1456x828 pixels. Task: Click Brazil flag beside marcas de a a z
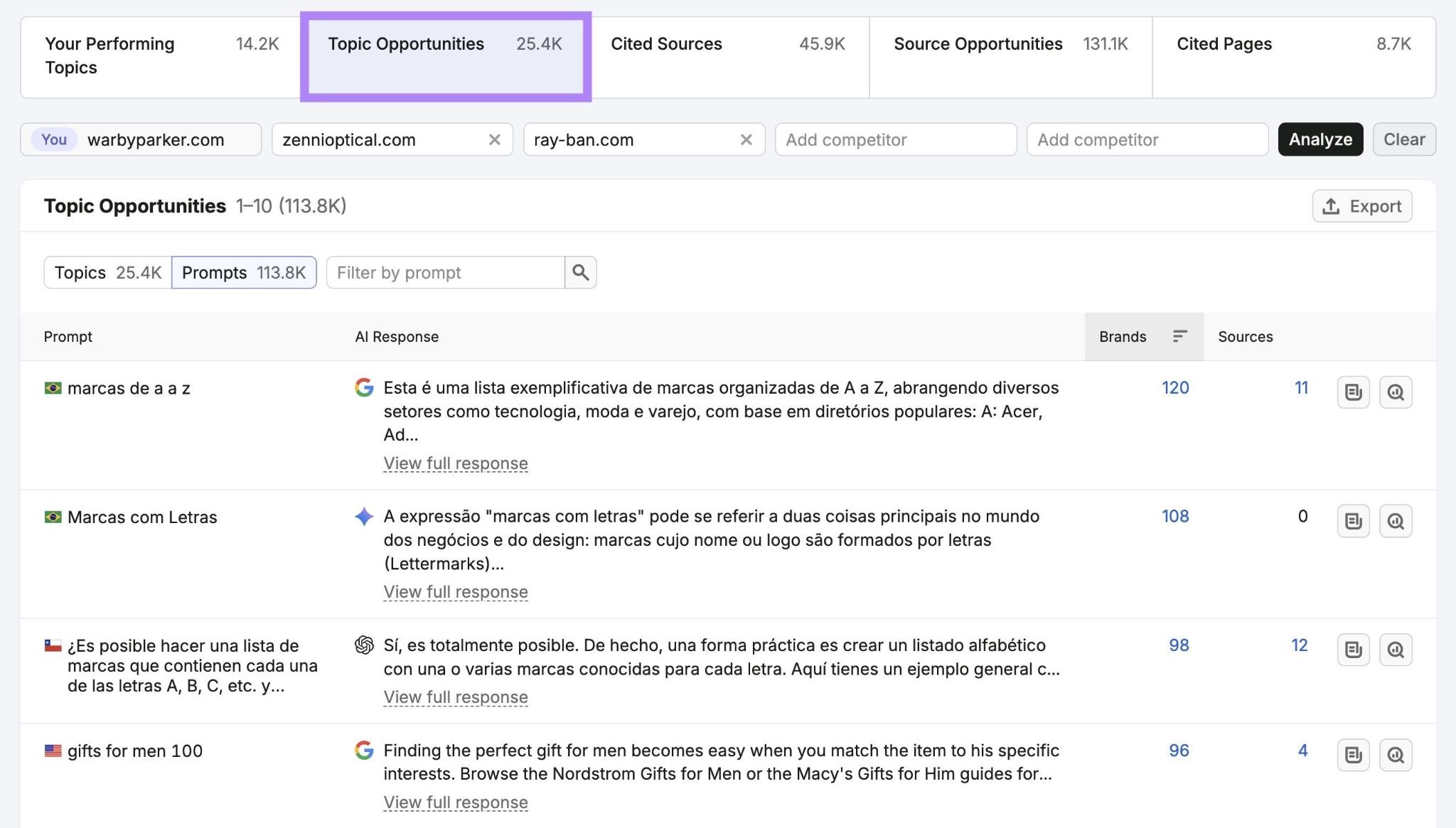tap(53, 388)
